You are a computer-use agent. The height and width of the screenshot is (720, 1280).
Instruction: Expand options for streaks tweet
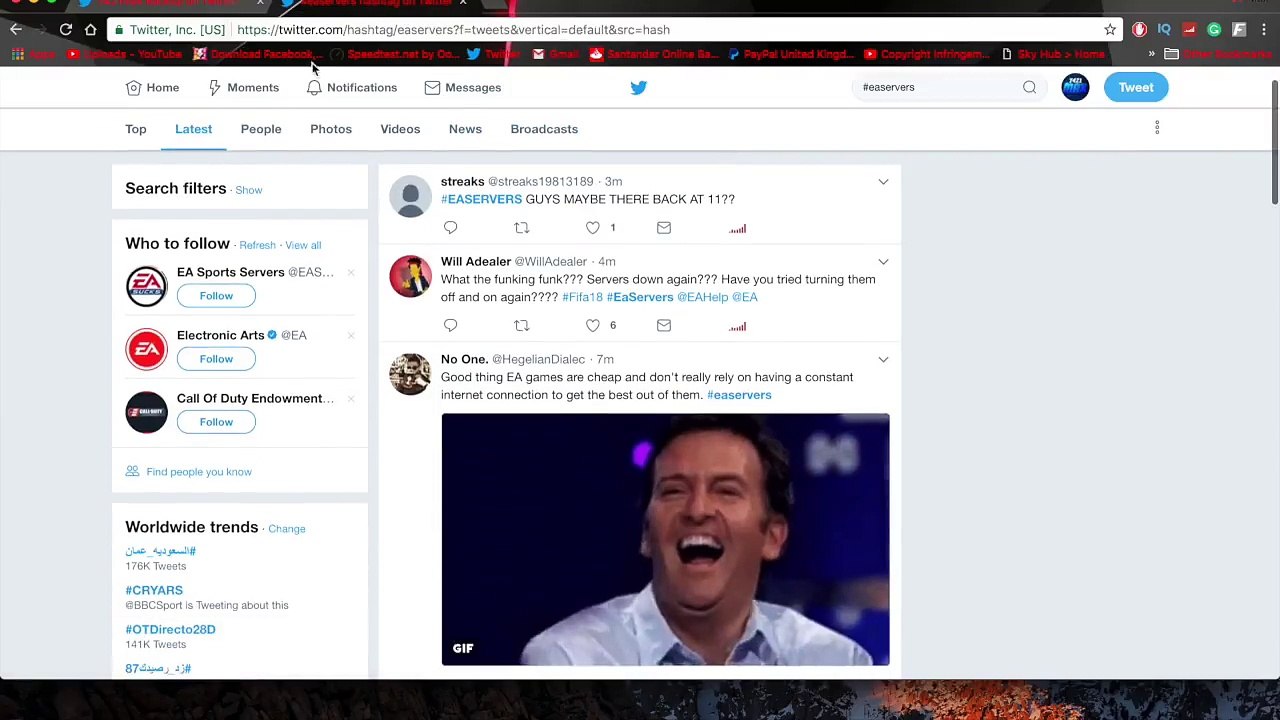[883, 182]
